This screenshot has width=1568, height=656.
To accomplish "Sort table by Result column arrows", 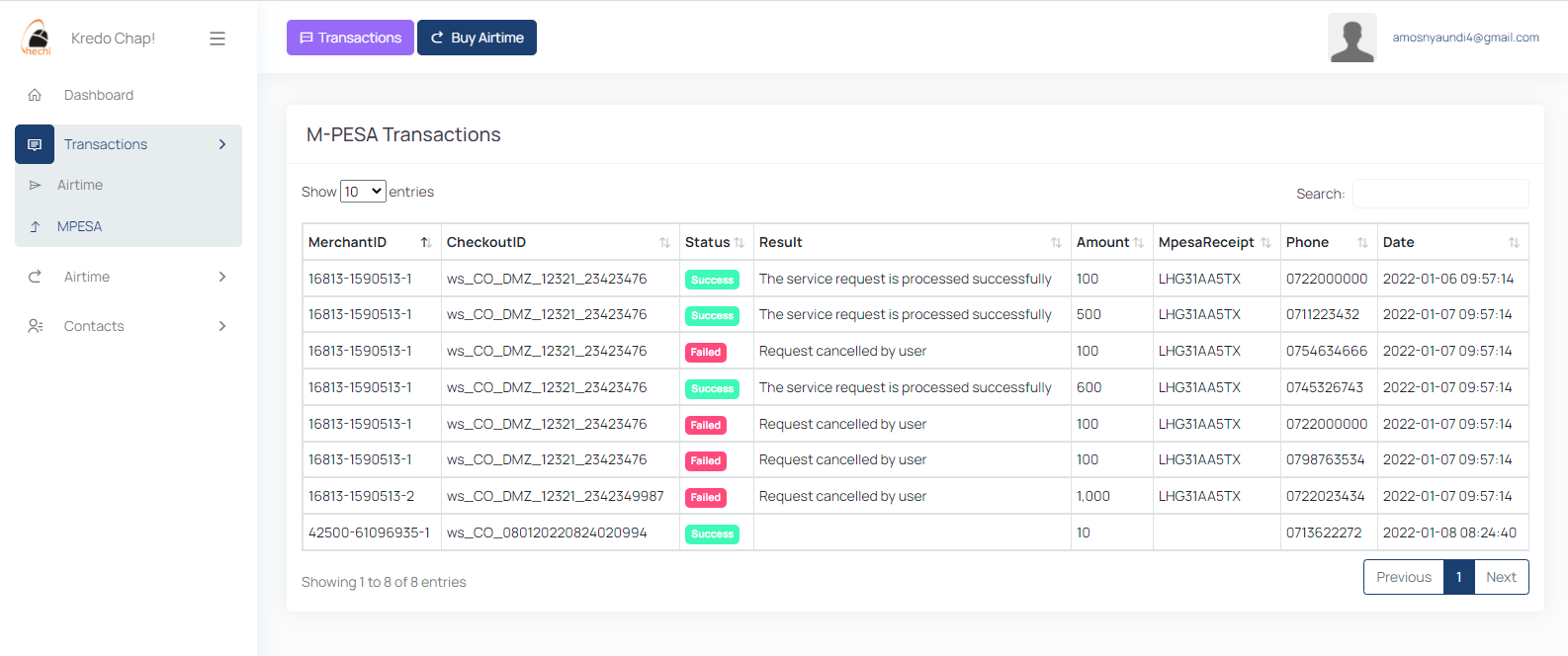I will 1056,242.
